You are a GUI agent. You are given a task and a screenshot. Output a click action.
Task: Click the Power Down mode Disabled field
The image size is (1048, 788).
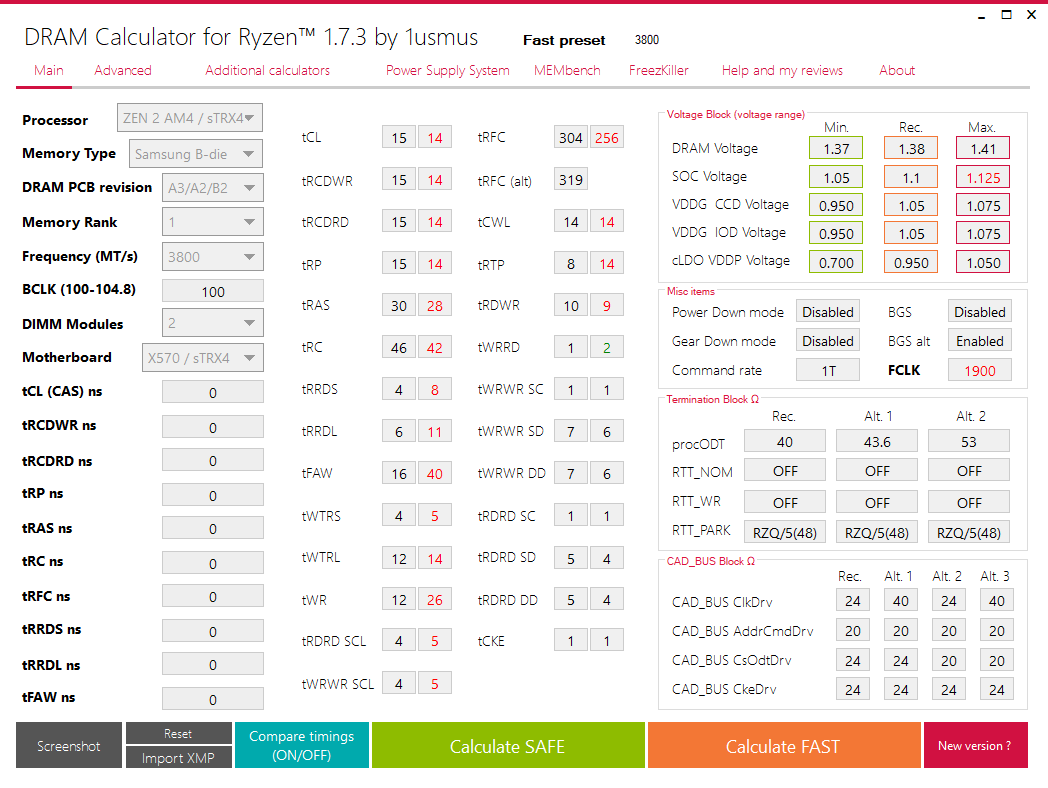coord(827,311)
